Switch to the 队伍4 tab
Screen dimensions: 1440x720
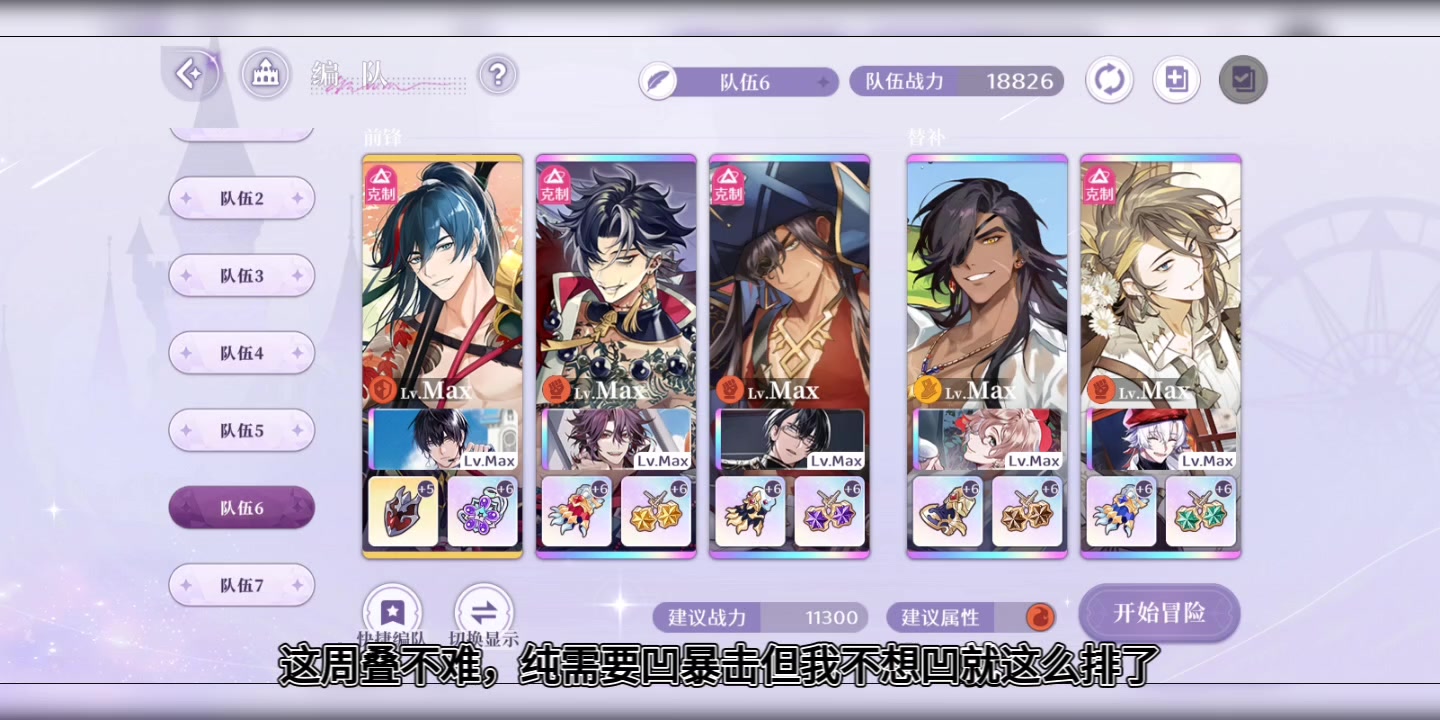(242, 352)
